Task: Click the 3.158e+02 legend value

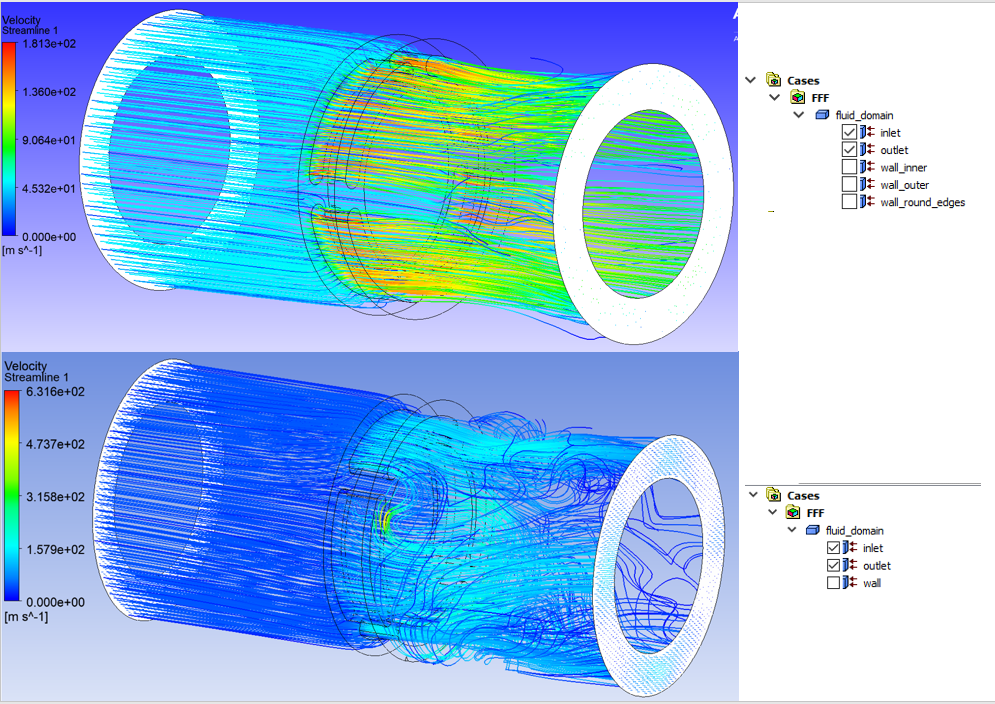Action: click(x=55, y=497)
